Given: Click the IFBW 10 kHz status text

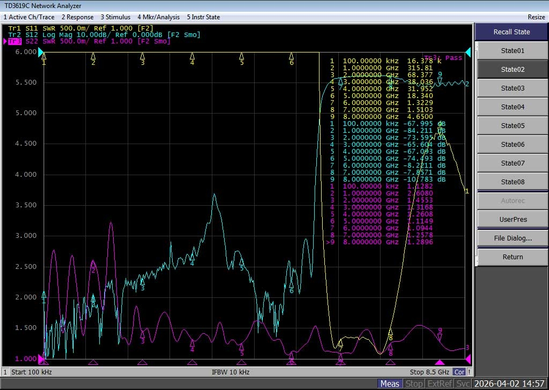Looking at the screenshot, I should pyautogui.click(x=231, y=372).
